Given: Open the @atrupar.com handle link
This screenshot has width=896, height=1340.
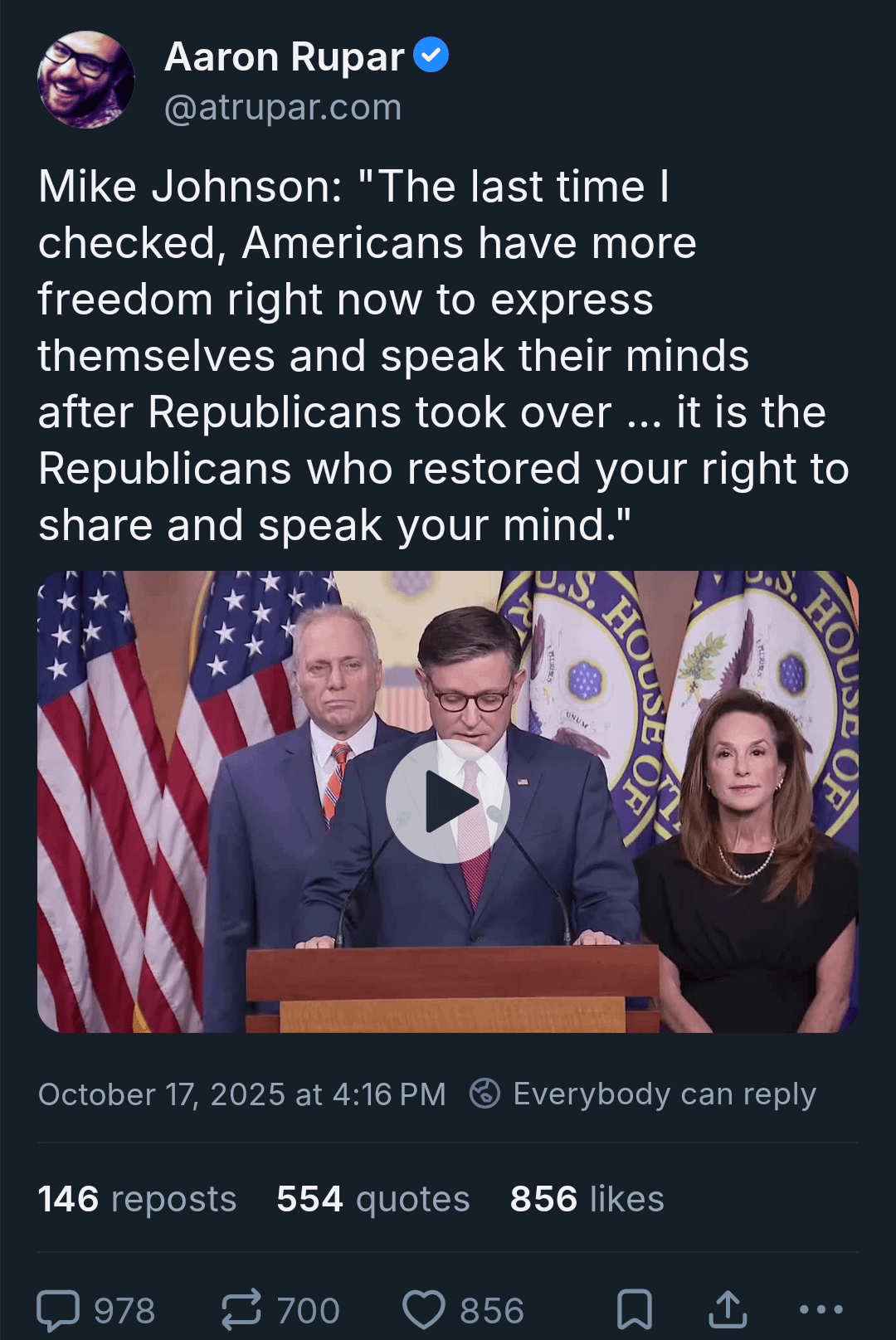Looking at the screenshot, I should pyautogui.click(x=283, y=108).
